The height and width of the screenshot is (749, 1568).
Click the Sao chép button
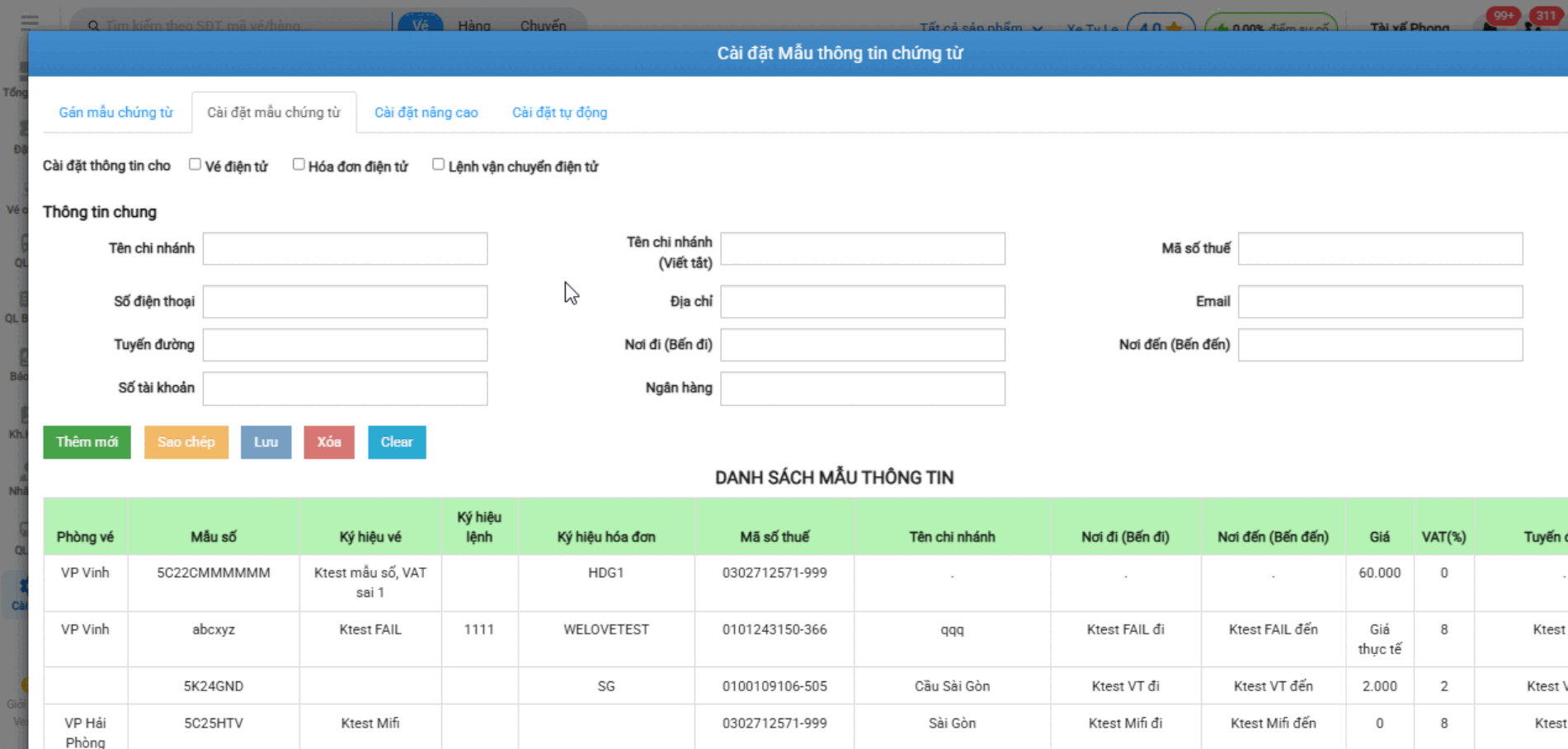[186, 442]
